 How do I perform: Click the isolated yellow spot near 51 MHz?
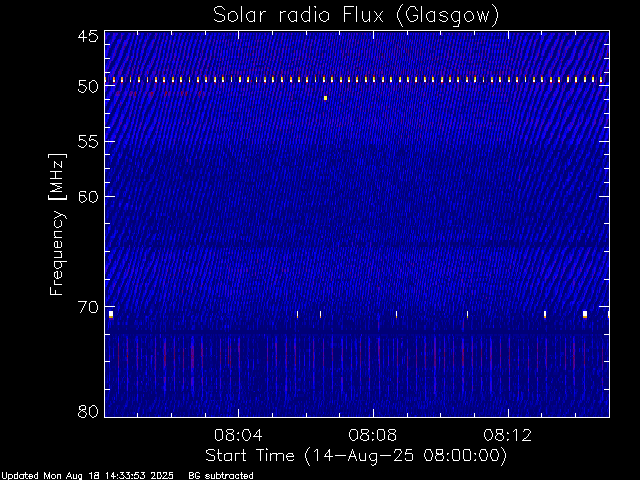(x=325, y=98)
